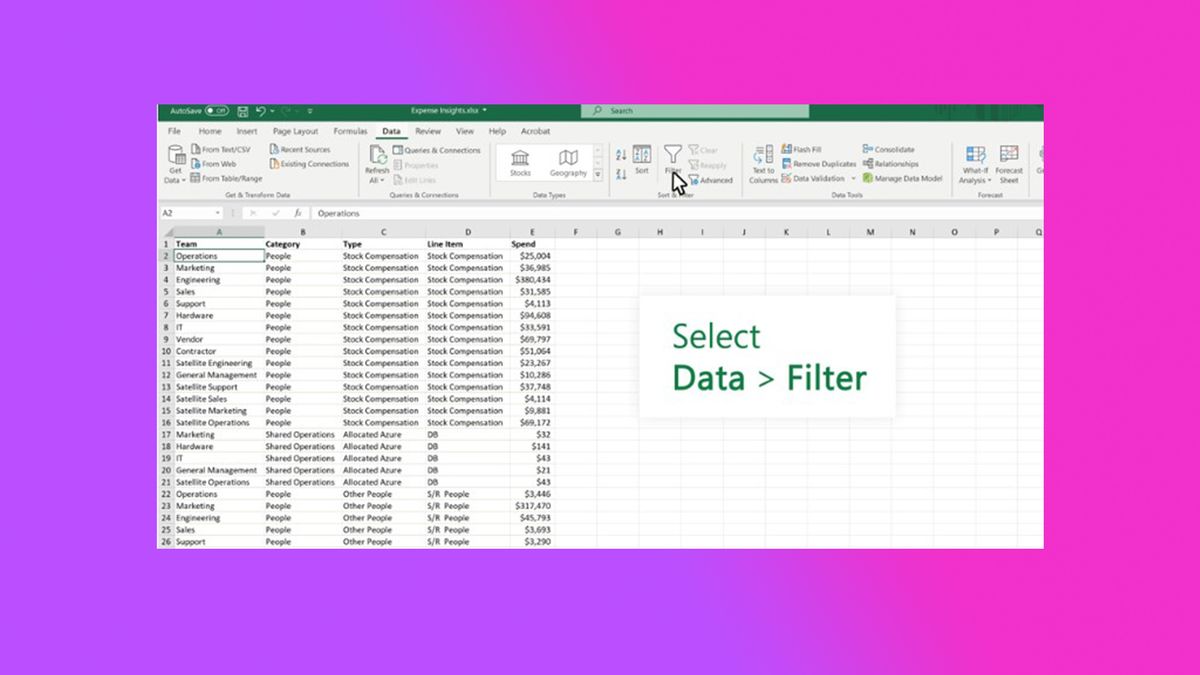
Task: Open the Name Box dropdown arrow
Action: (x=218, y=213)
